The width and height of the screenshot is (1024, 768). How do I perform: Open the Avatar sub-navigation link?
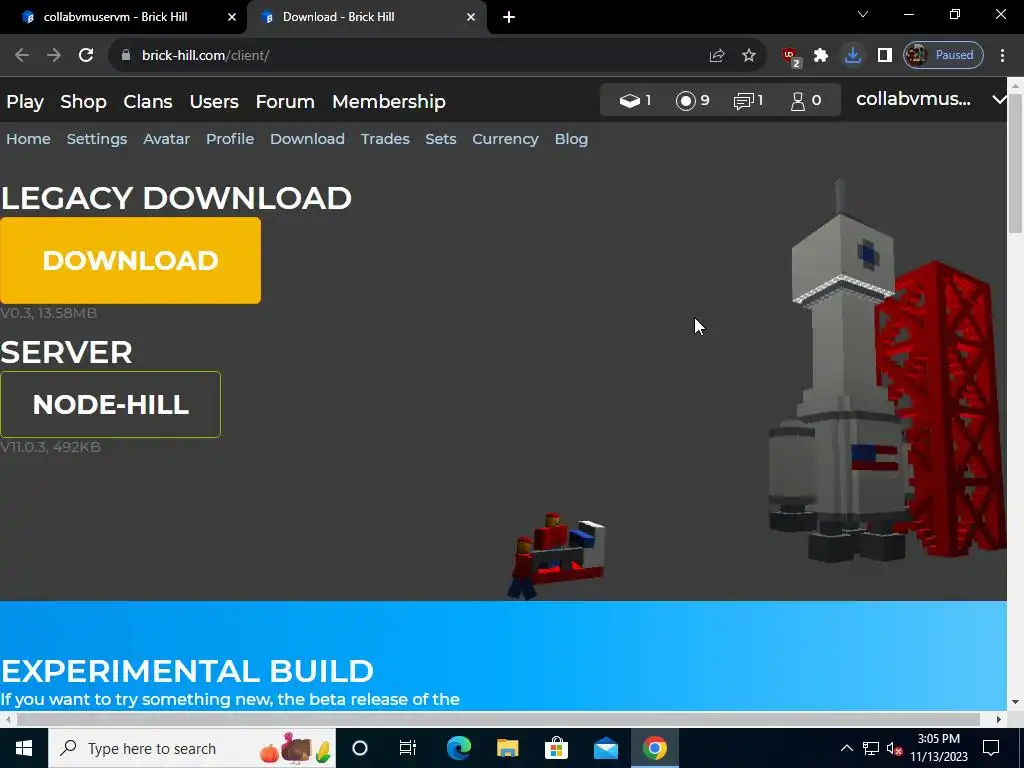click(167, 139)
